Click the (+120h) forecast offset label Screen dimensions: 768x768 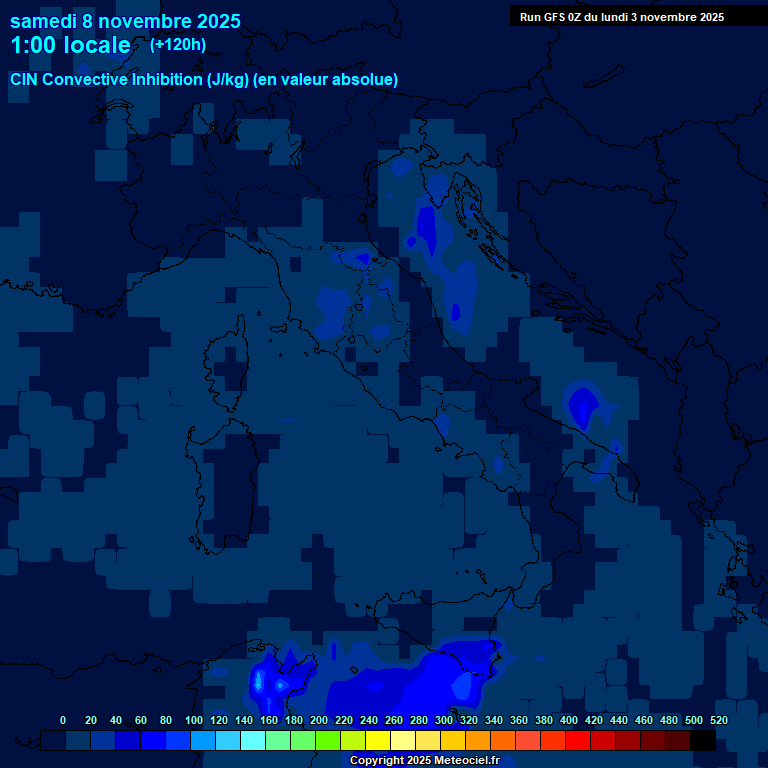click(x=178, y=45)
